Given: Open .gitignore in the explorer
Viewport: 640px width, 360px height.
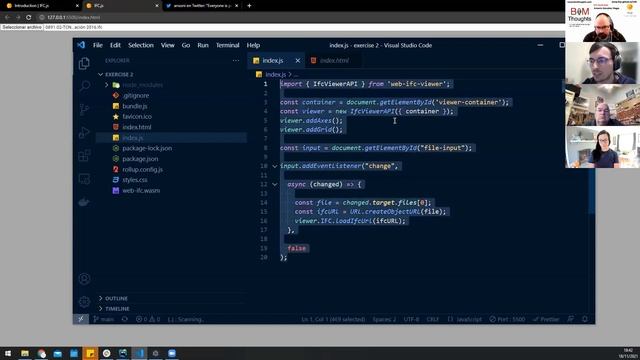Looking at the screenshot, I should pyautogui.click(x=136, y=96).
